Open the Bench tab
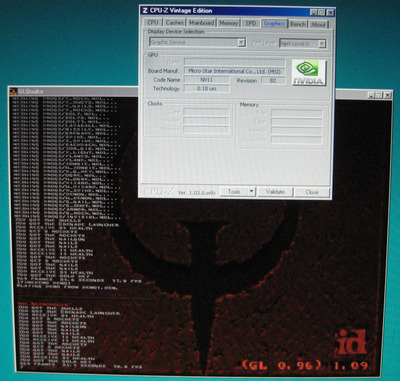 [x=298, y=24]
